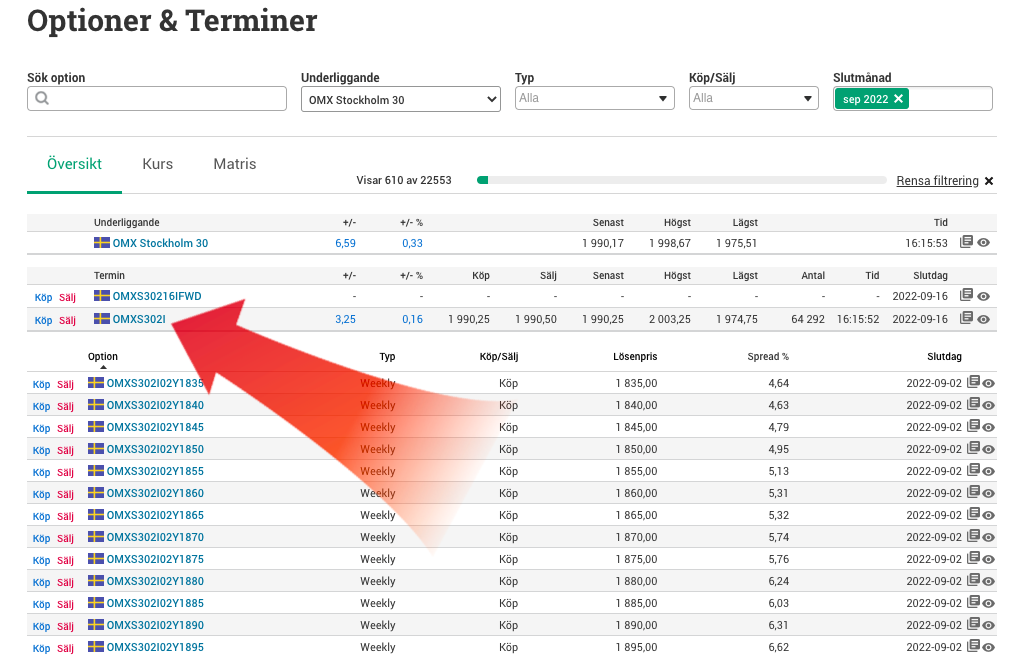
Task: Toggle the eye watch icon for OMXS302I
Action: 984,320
